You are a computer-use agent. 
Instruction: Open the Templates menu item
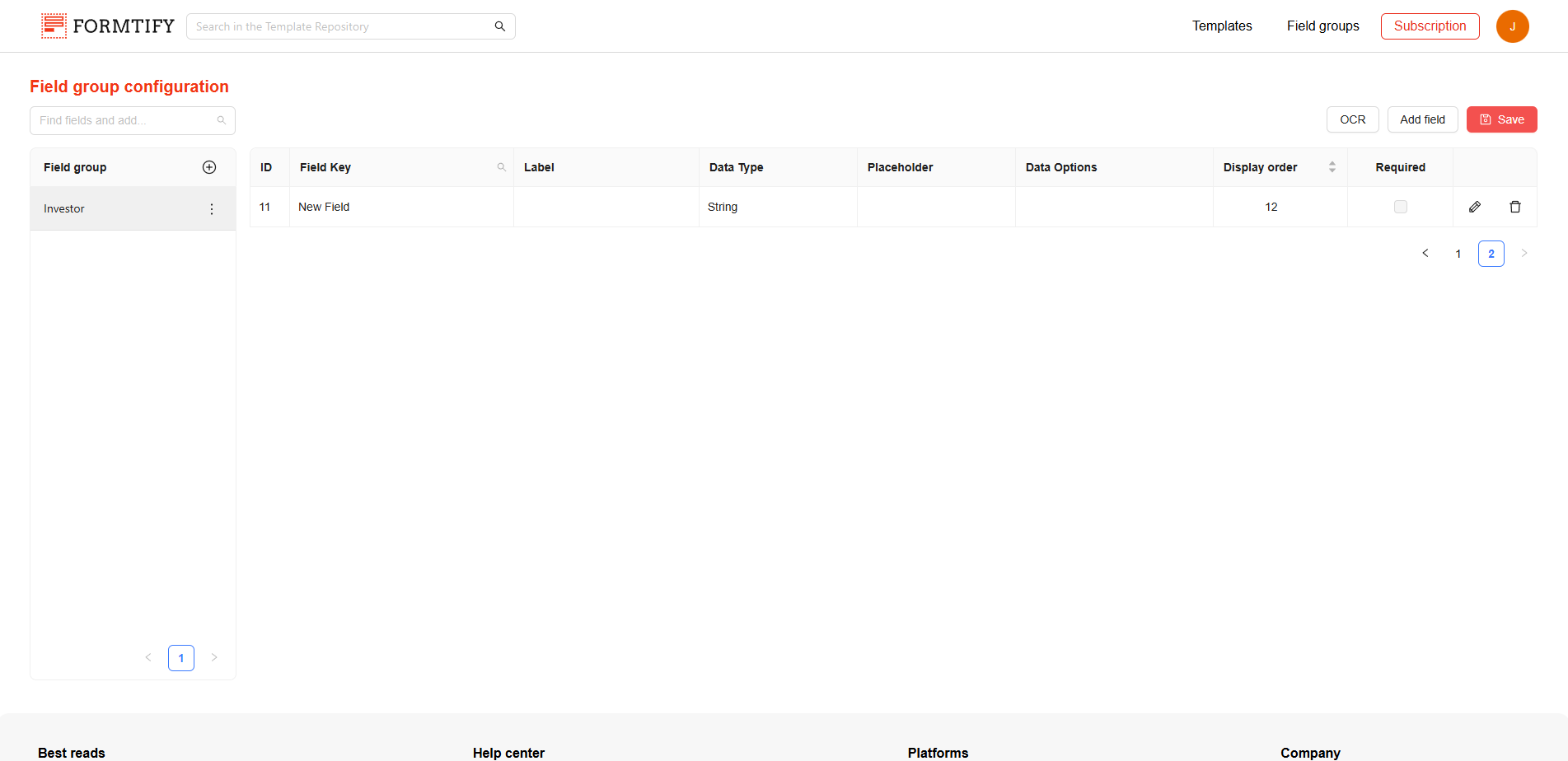coord(1221,26)
